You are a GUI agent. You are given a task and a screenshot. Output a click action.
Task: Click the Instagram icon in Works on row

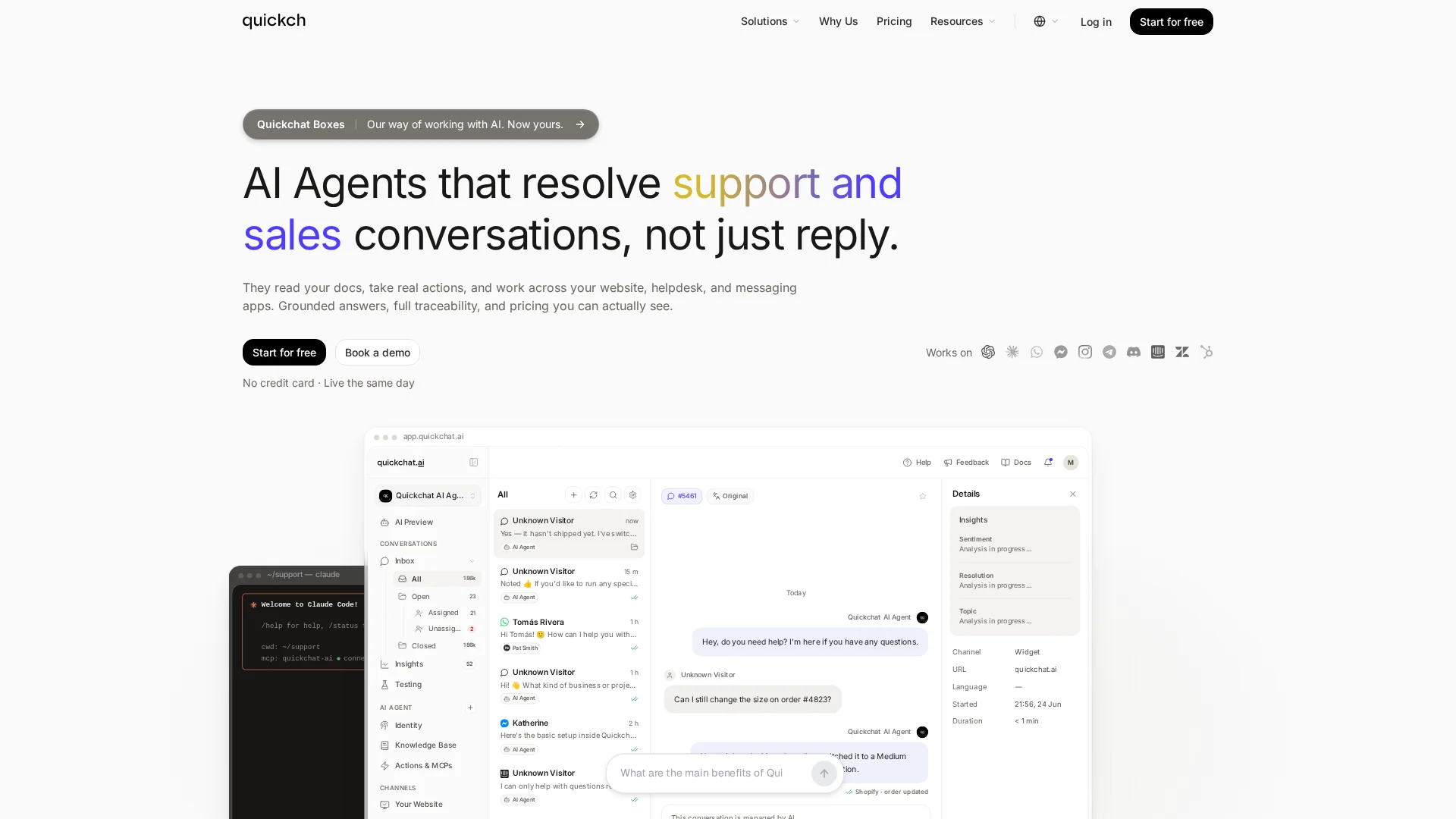pyautogui.click(x=1085, y=352)
